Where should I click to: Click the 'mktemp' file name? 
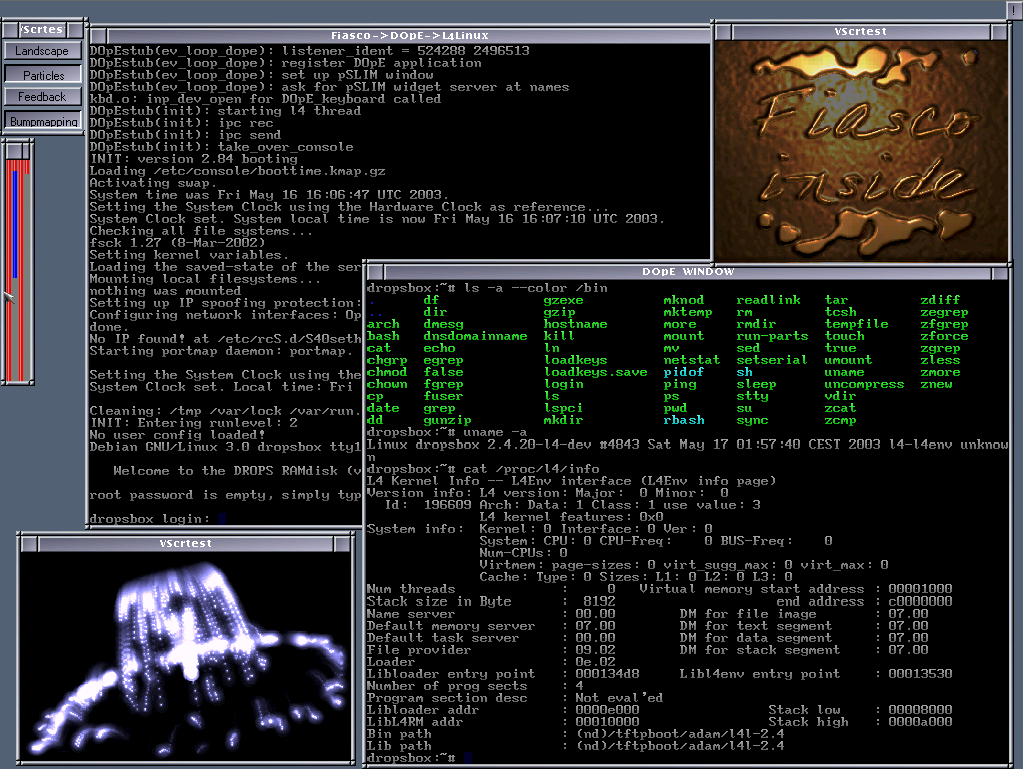pyautogui.click(x=688, y=312)
